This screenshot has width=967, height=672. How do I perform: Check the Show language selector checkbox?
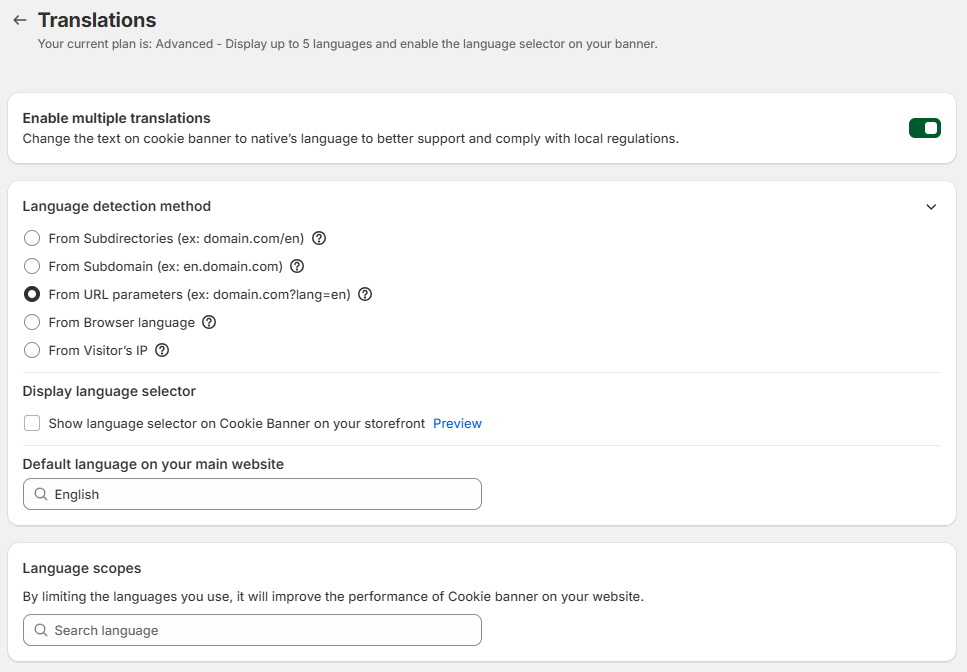pos(32,423)
